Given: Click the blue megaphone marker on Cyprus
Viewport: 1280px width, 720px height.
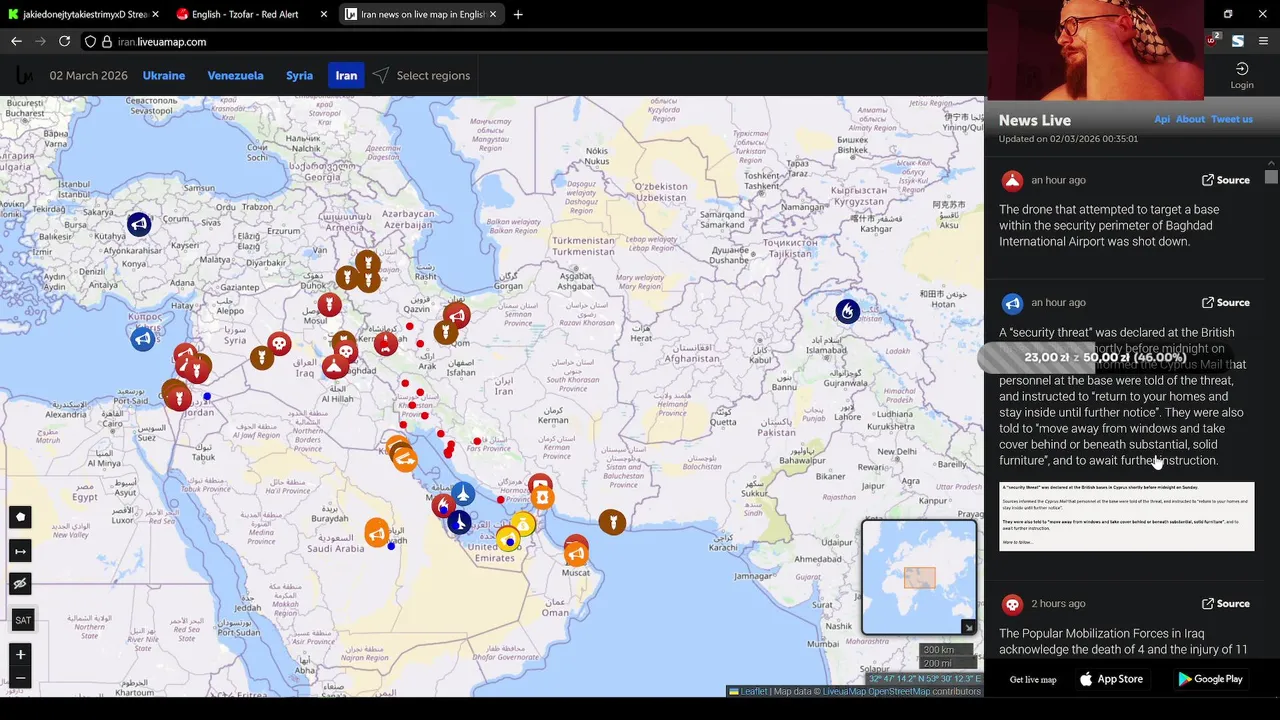Looking at the screenshot, I should click(x=143, y=339).
